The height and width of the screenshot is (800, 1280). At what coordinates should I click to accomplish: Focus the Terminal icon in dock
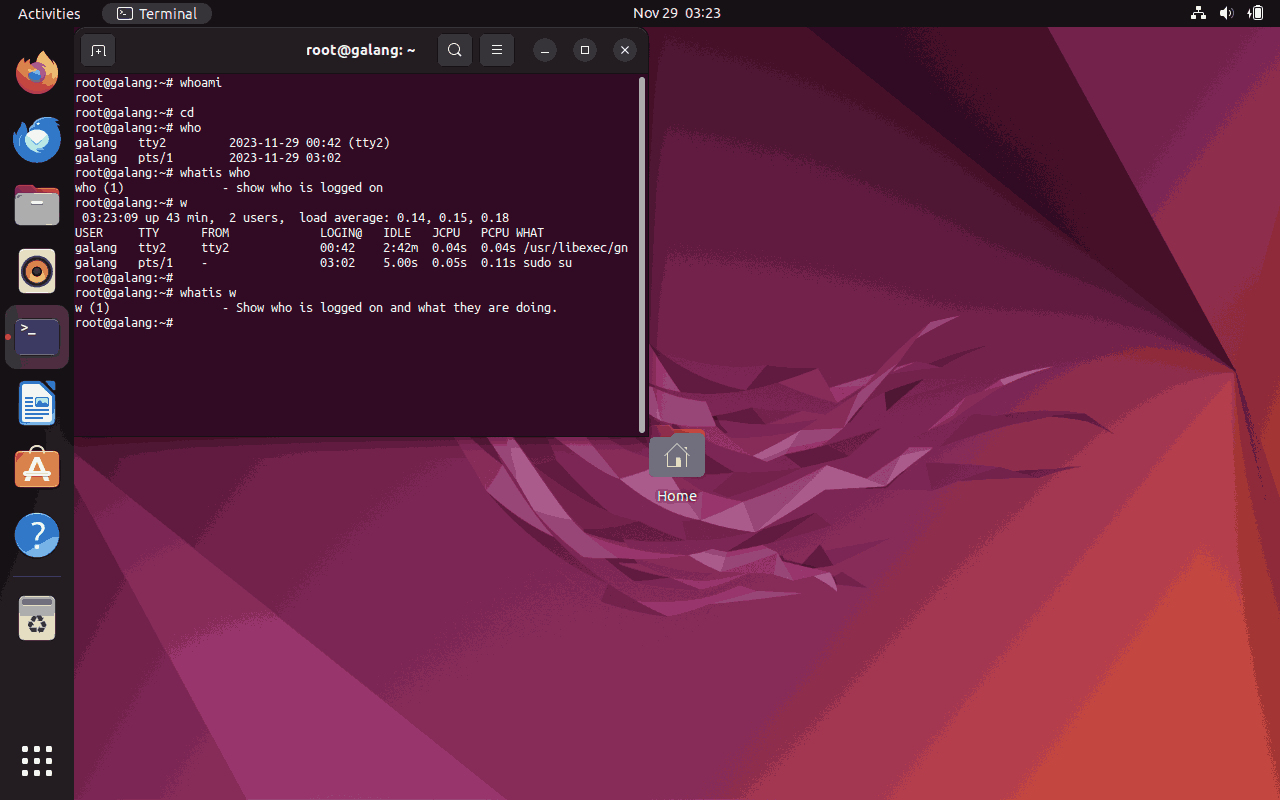[37, 337]
